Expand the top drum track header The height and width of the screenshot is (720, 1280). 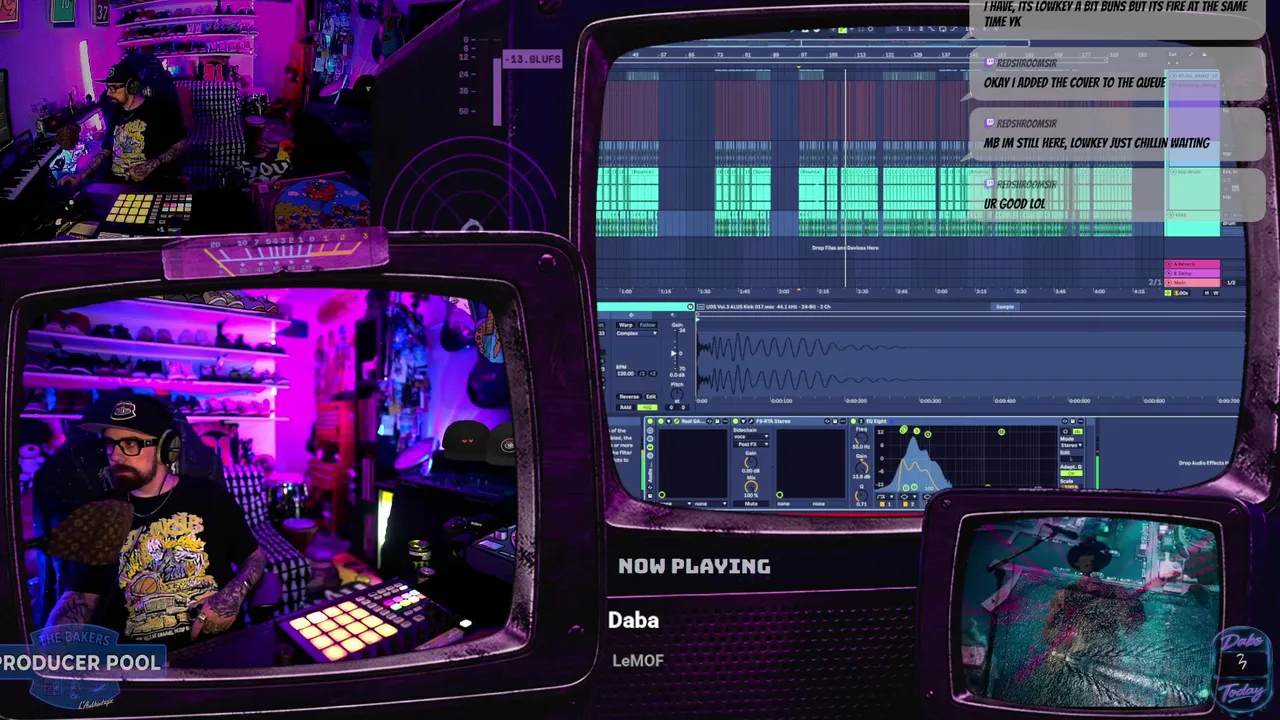[x=1173, y=172]
